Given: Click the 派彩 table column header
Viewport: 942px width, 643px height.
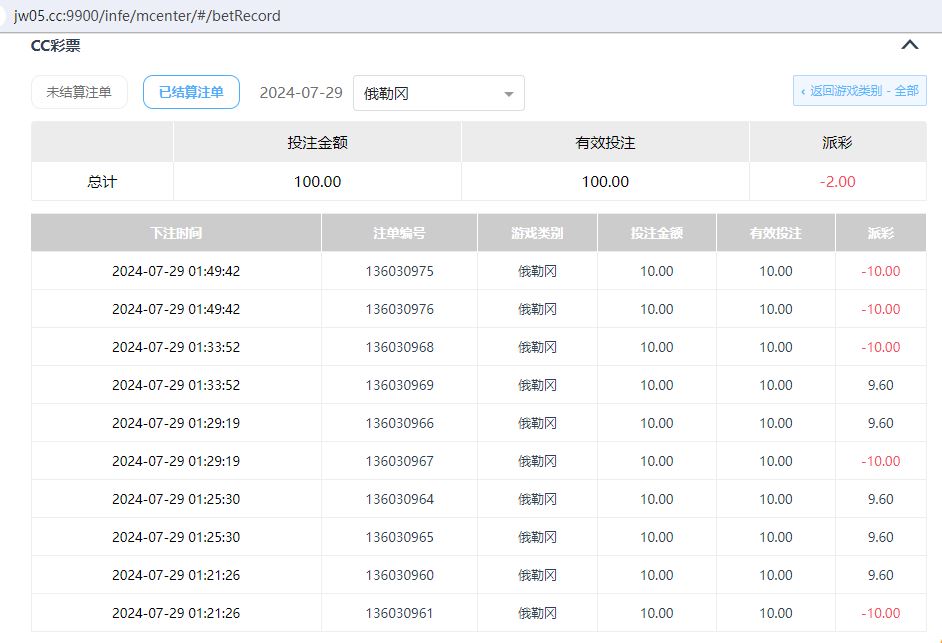Looking at the screenshot, I should (x=880, y=233).
